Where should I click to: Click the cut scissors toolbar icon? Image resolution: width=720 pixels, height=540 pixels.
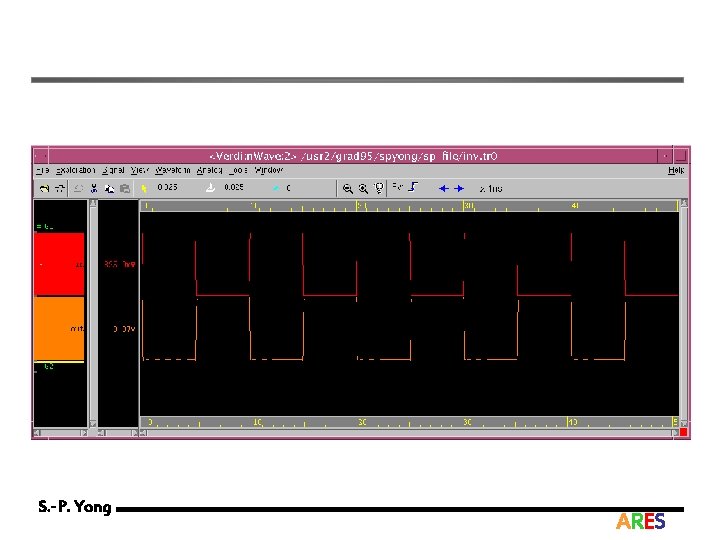[94, 188]
